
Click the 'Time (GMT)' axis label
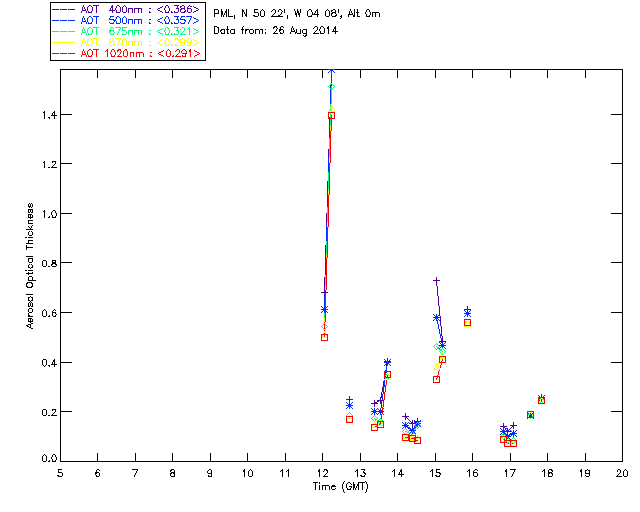tap(341, 487)
